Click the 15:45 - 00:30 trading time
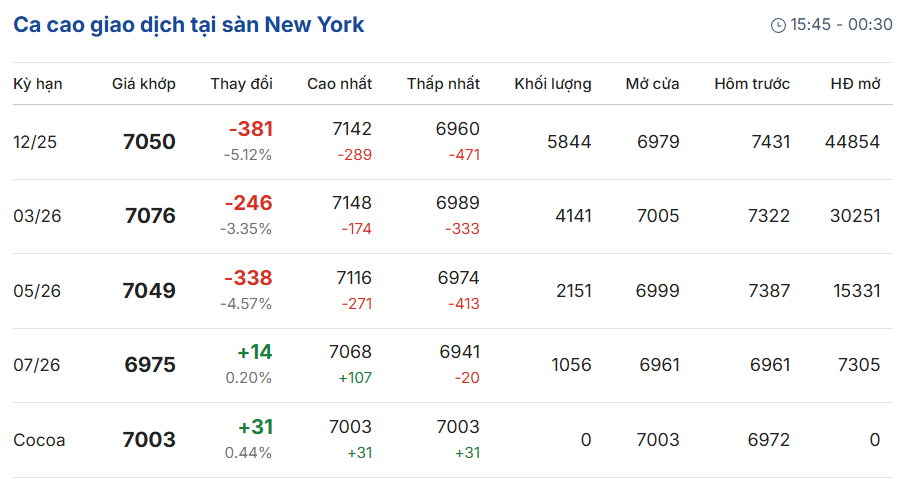The height and width of the screenshot is (484, 912). point(841,24)
